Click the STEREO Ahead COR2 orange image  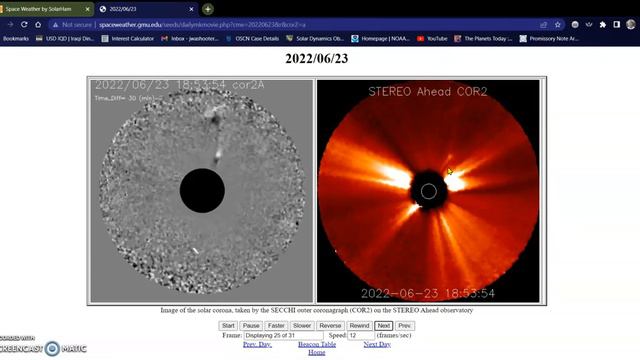point(428,191)
